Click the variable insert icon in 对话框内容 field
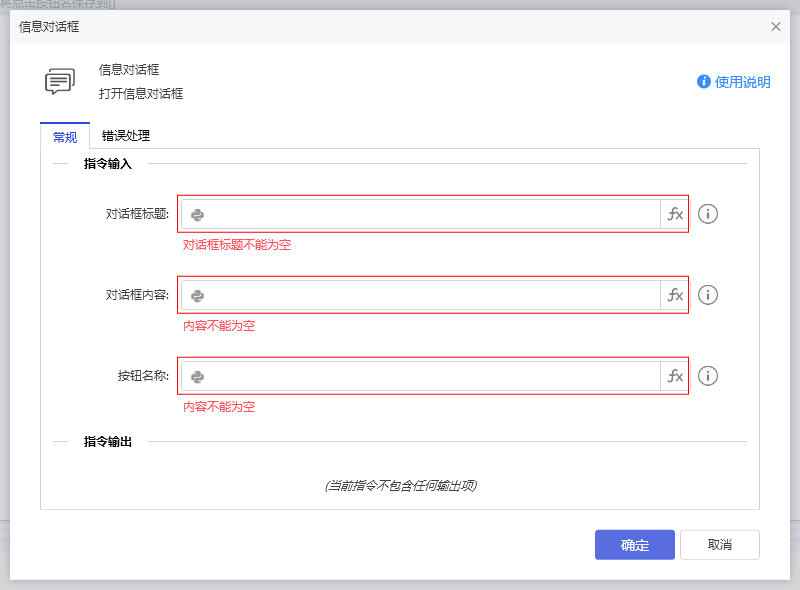This screenshot has width=800, height=590. 197,294
